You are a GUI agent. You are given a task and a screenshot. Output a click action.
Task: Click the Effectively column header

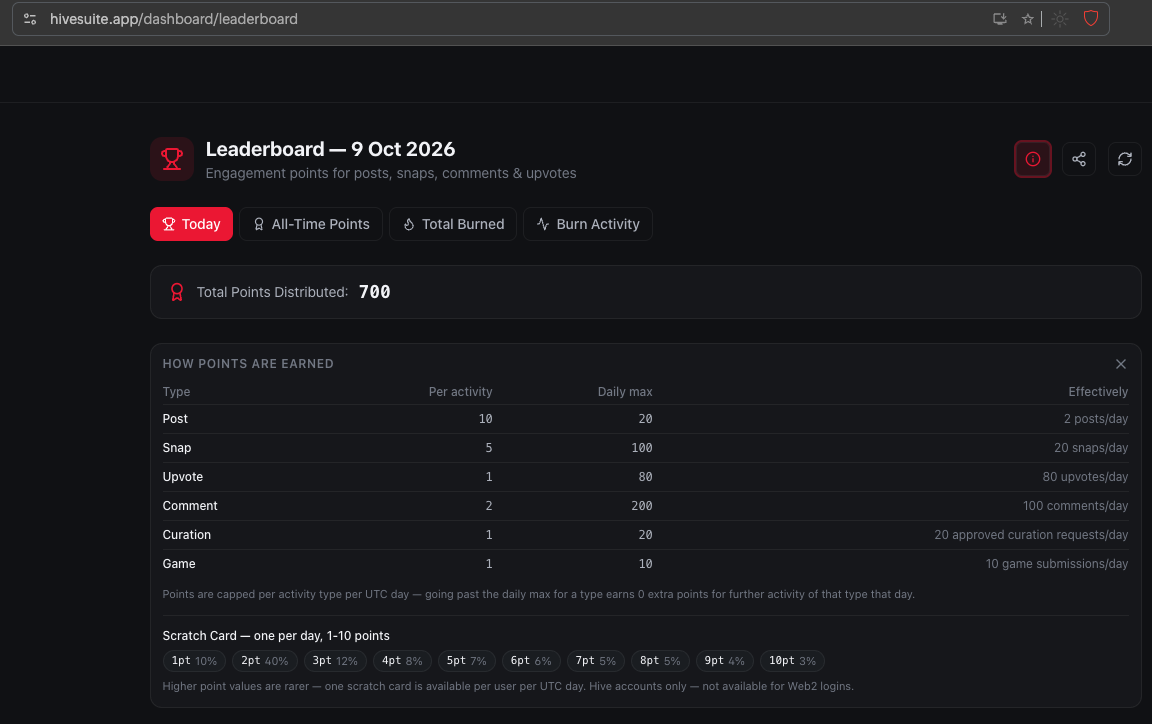click(x=1098, y=392)
